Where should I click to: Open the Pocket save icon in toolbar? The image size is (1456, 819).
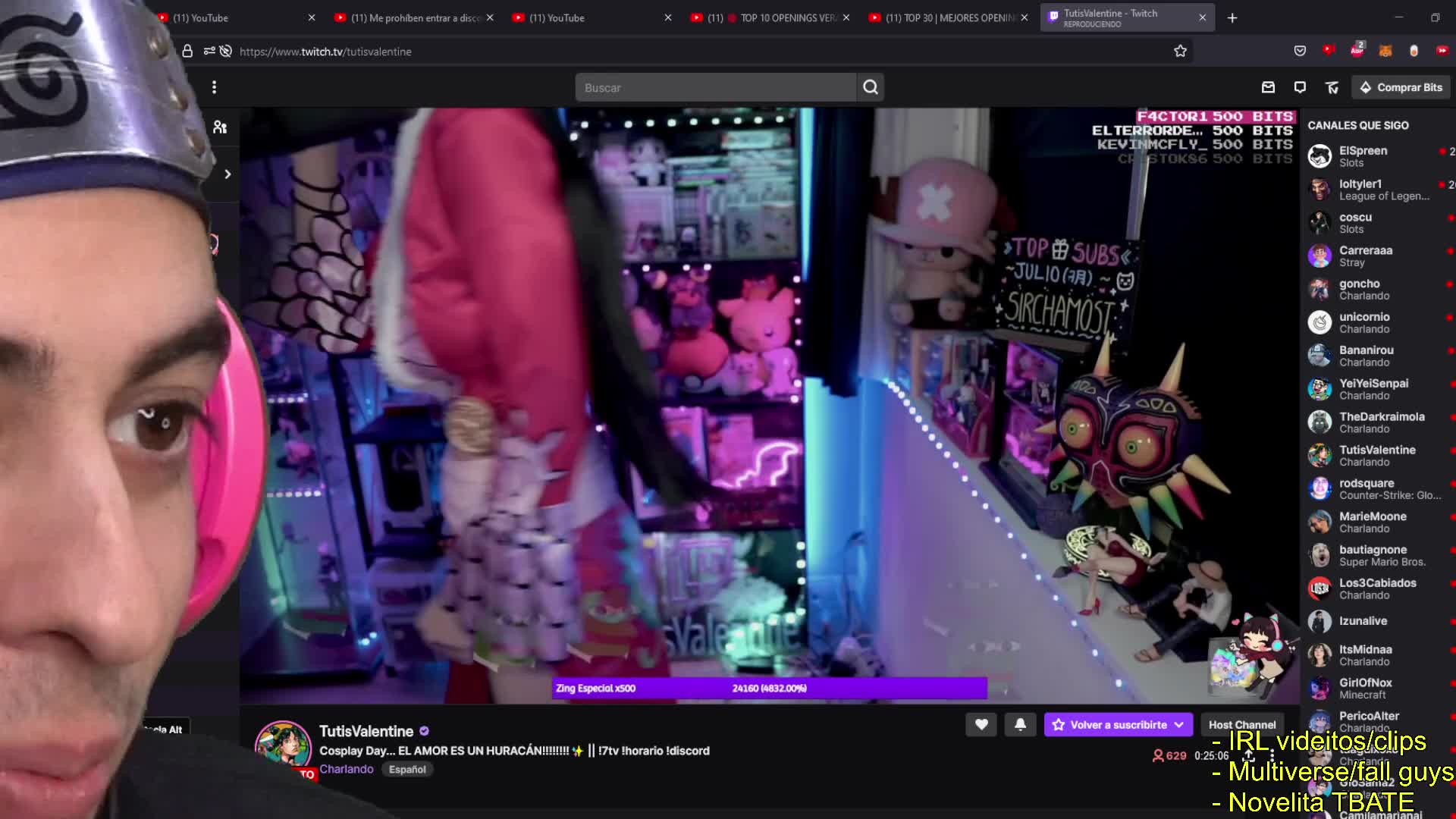(x=1300, y=51)
